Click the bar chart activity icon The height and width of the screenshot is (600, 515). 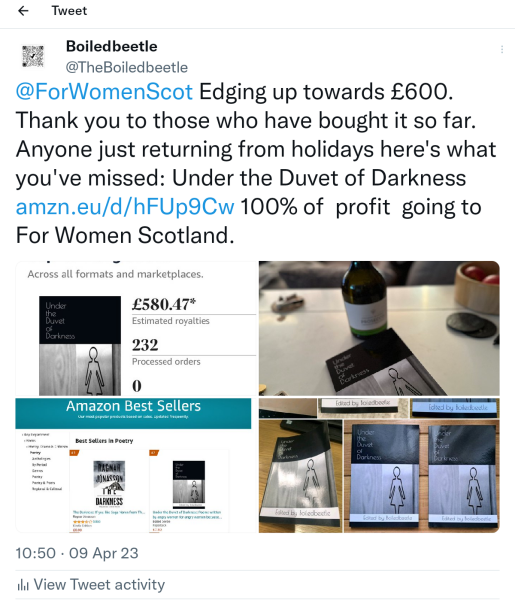23,585
